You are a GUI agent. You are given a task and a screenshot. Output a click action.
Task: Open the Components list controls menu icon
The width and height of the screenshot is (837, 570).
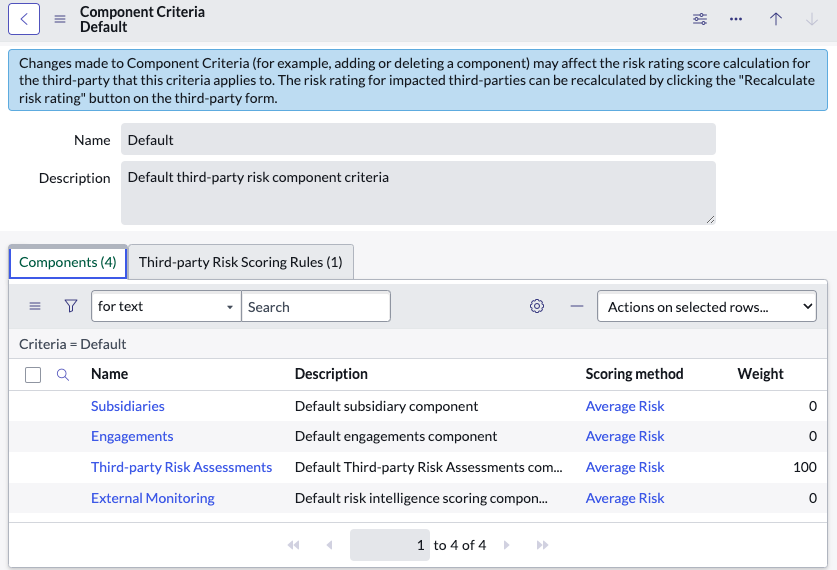(35, 306)
